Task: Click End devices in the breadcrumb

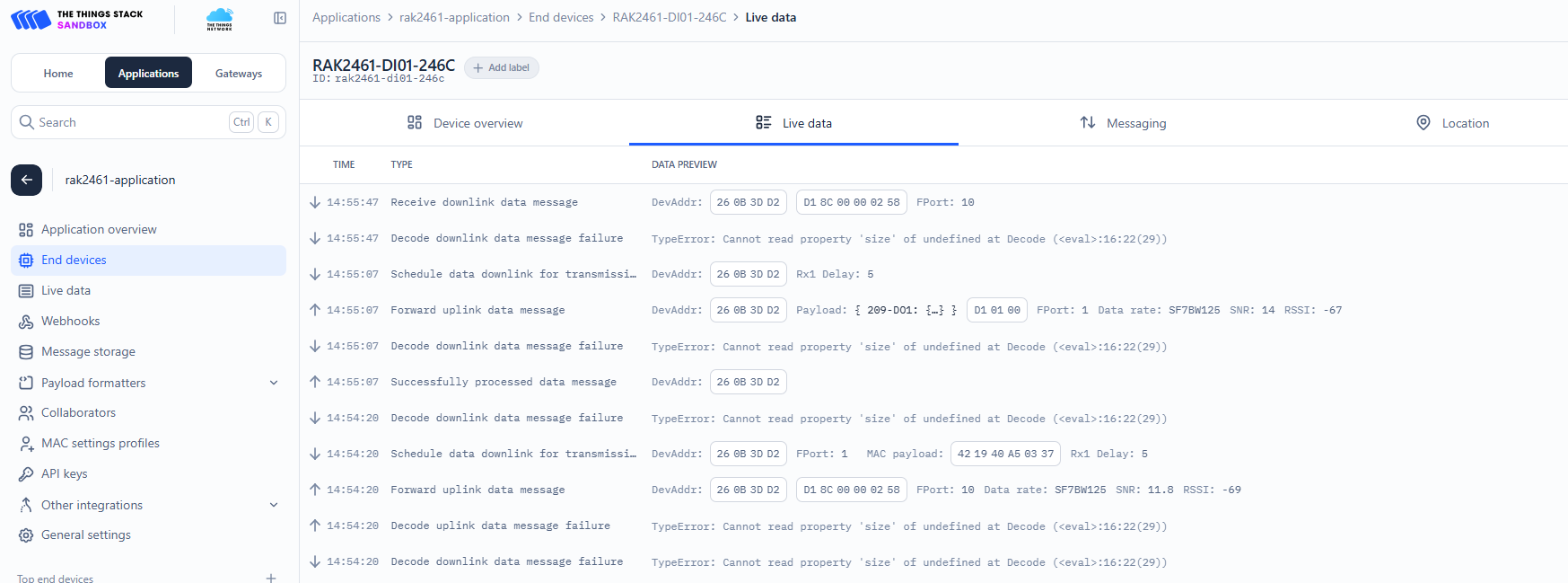Action: [561, 17]
